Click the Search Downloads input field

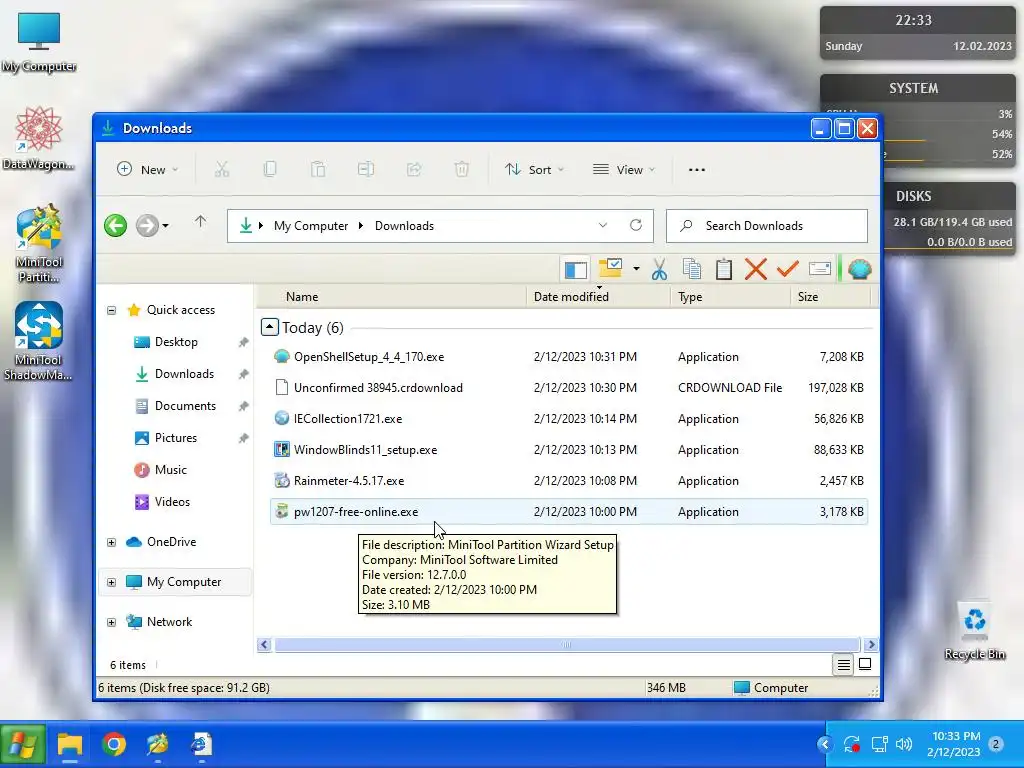[x=767, y=226]
